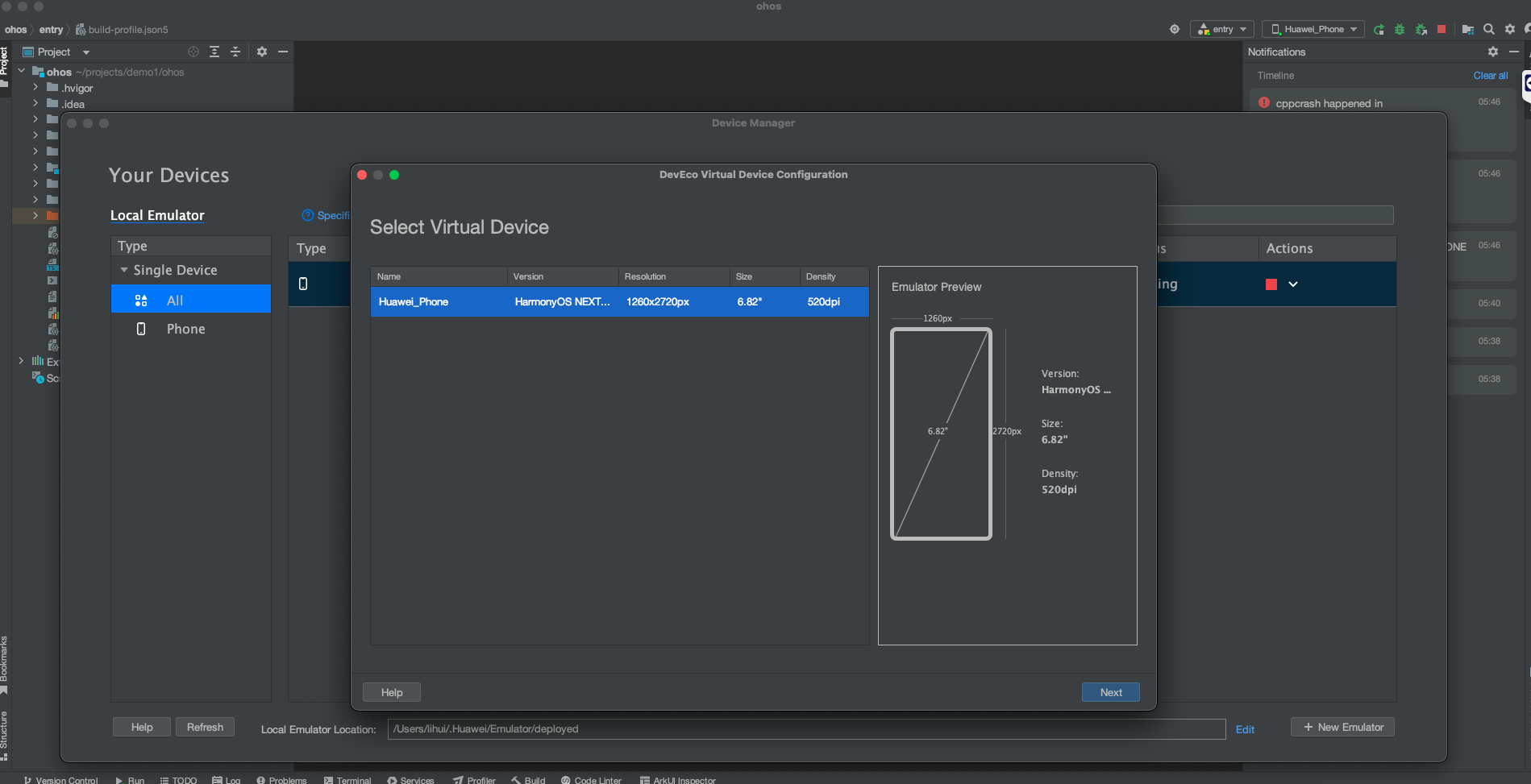Click the green Debug bug icon

(1400, 30)
